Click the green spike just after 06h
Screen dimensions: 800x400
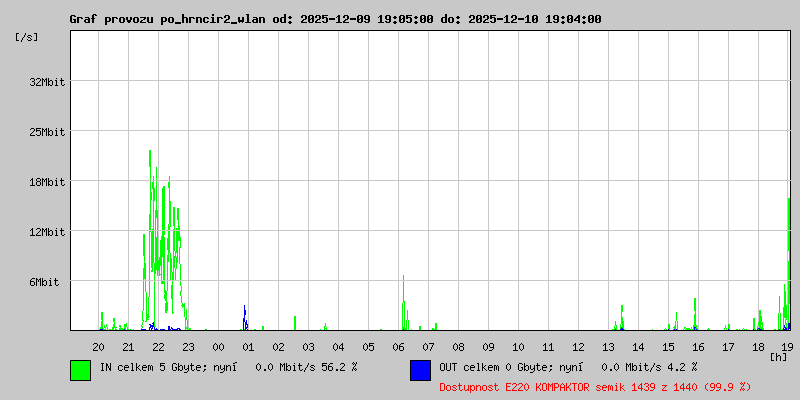pos(404,302)
